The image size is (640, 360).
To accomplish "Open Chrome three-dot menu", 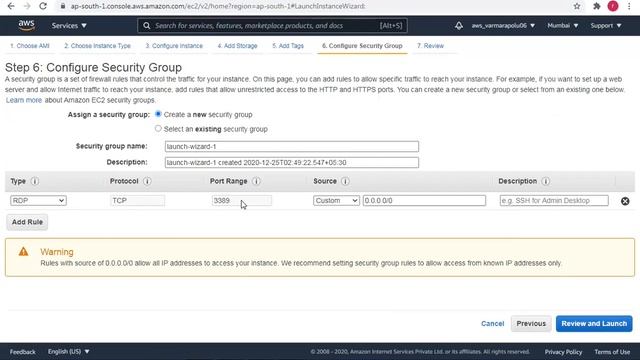I will 629,6.
